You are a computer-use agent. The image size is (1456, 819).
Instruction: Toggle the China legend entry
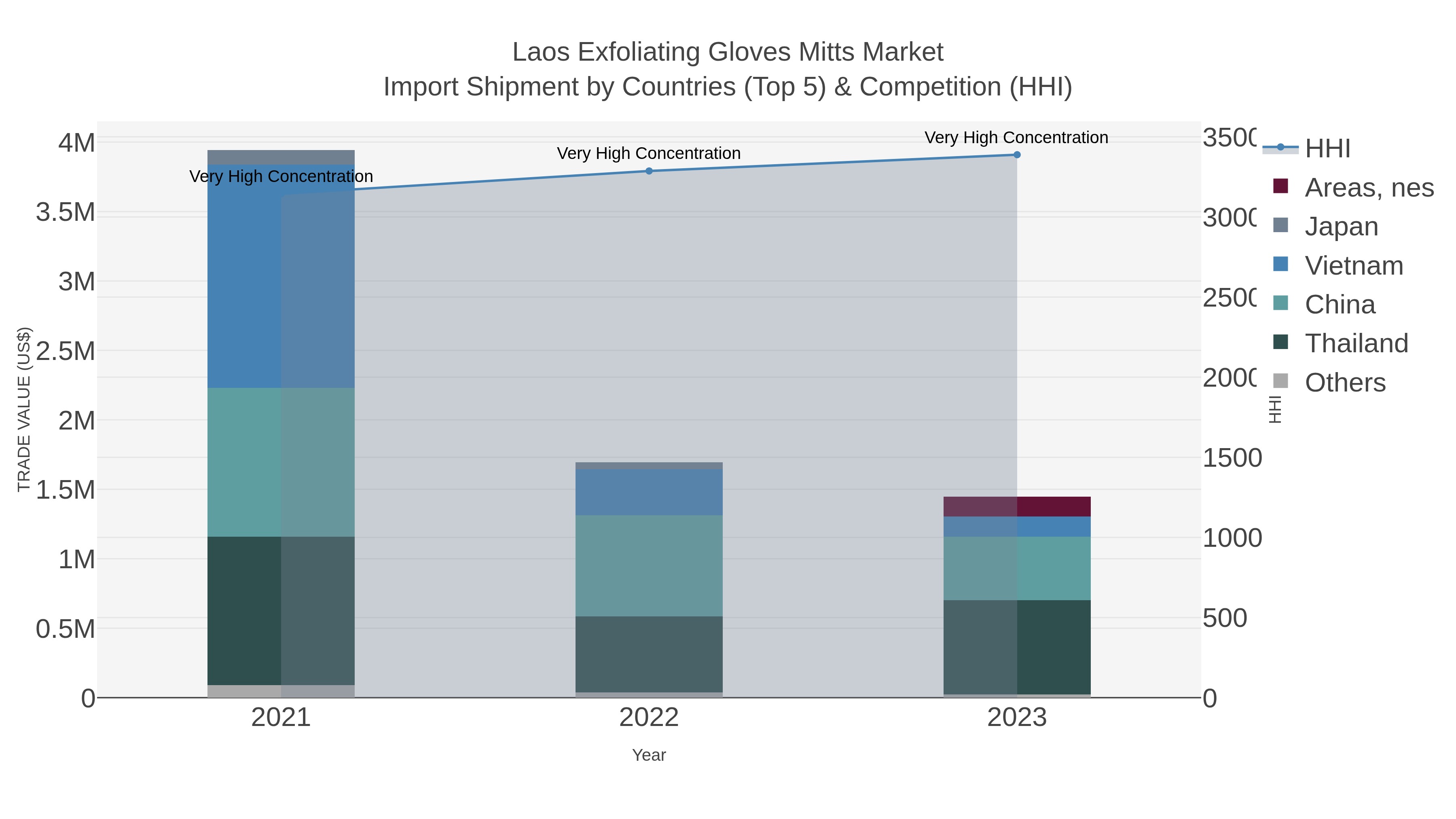click(x=1324, y=304)
